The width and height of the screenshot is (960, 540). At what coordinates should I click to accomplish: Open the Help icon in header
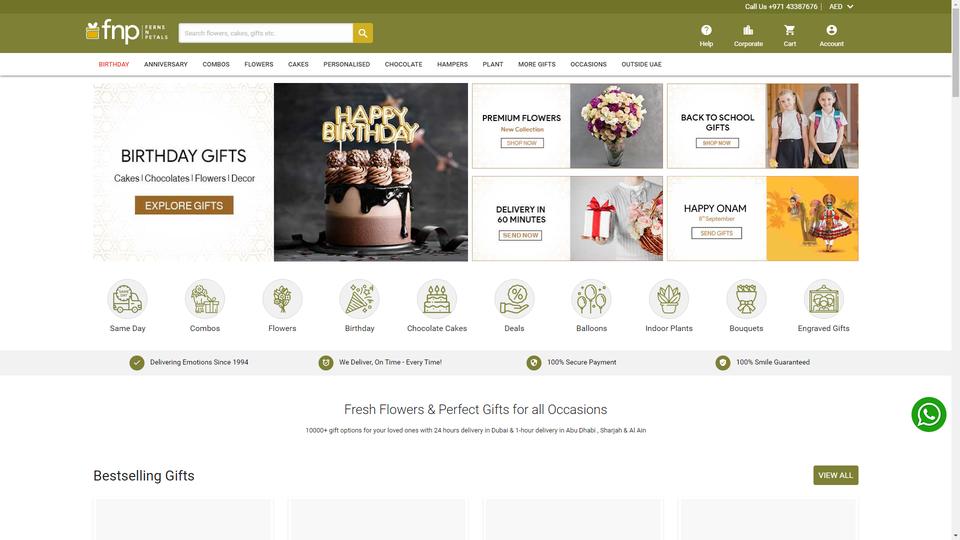pyautogui.click(x=706, y=30)
